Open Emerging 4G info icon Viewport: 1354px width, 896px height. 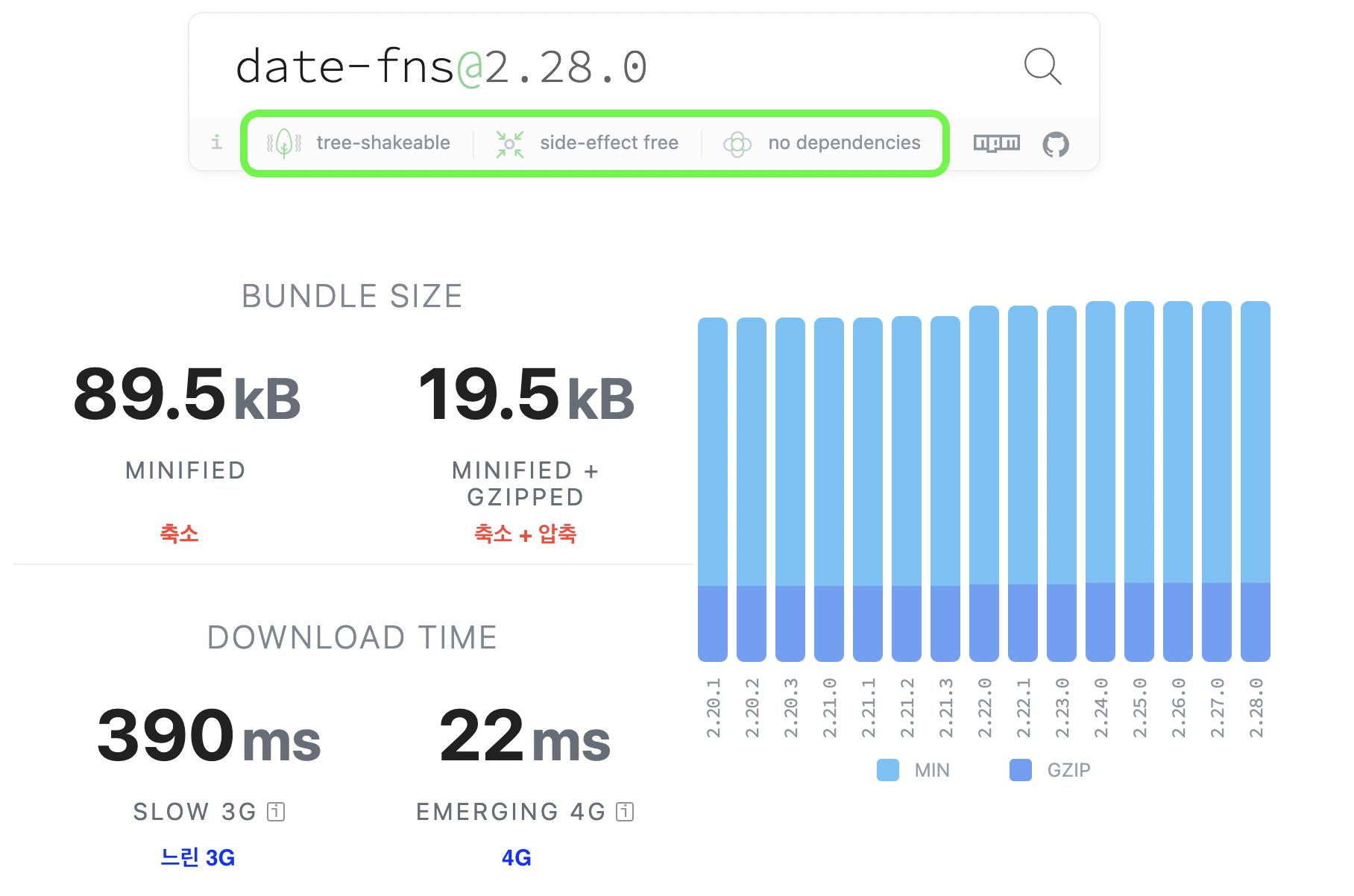click(x=625, y=811)
